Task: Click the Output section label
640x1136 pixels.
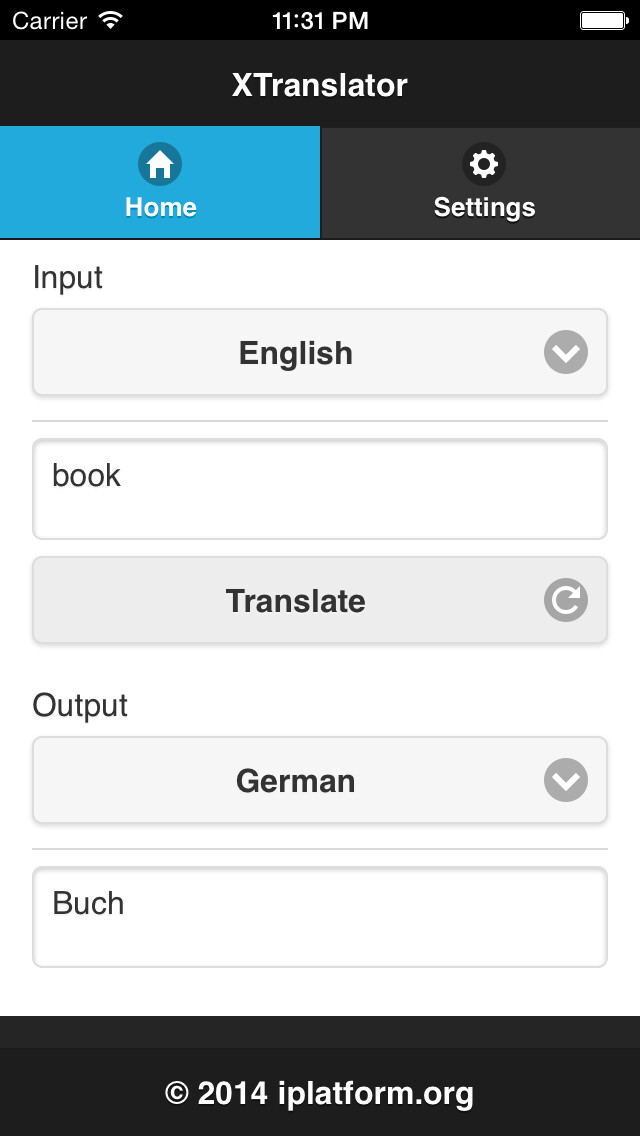Action: click(x=80, y=705)
